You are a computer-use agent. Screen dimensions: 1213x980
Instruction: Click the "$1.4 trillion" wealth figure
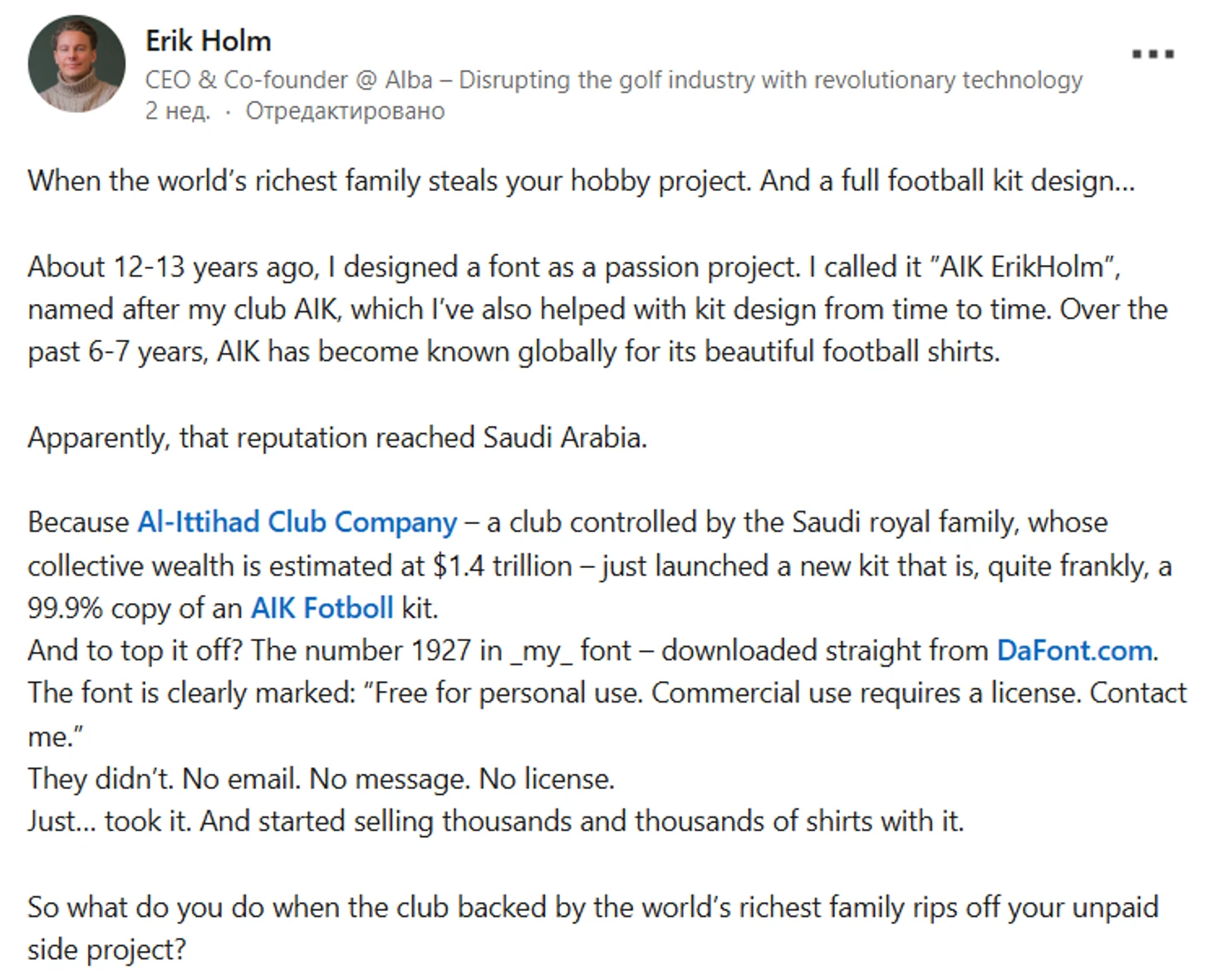(x=503, y=566)
